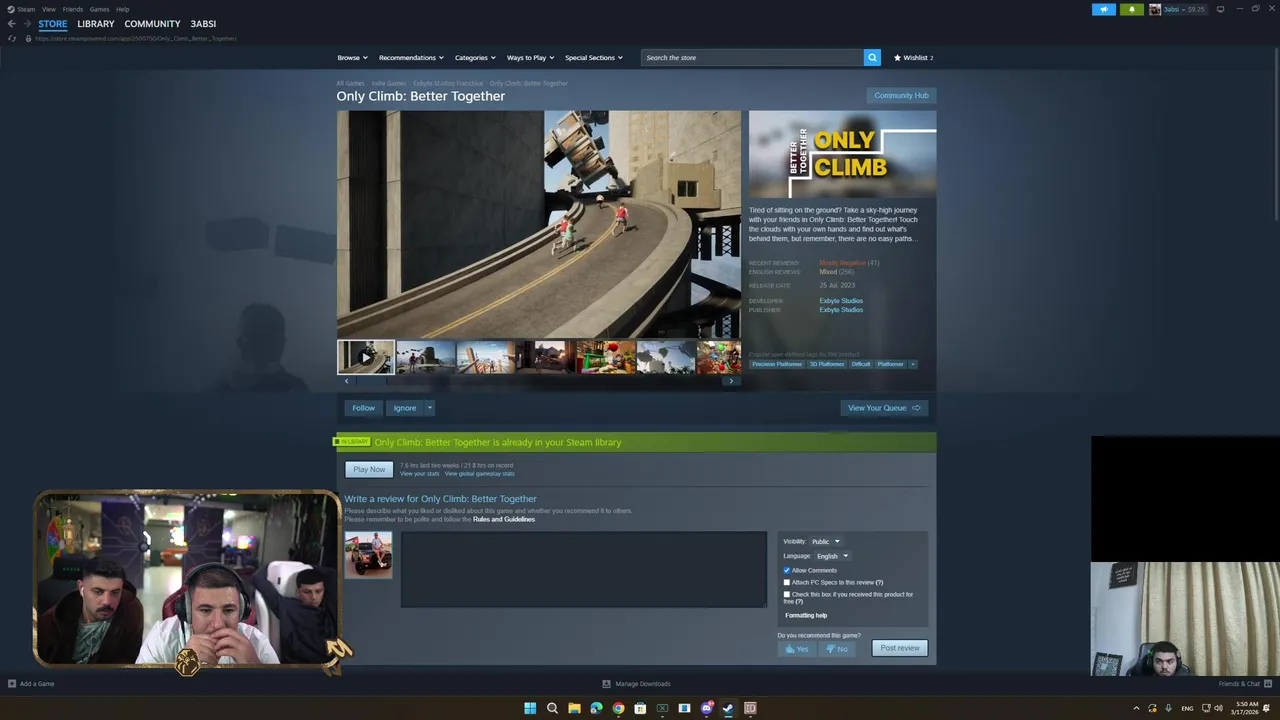The image size is (1280, 720).
Task: Switch to the LIBRARY tab
Action: (x=96, y=24)
